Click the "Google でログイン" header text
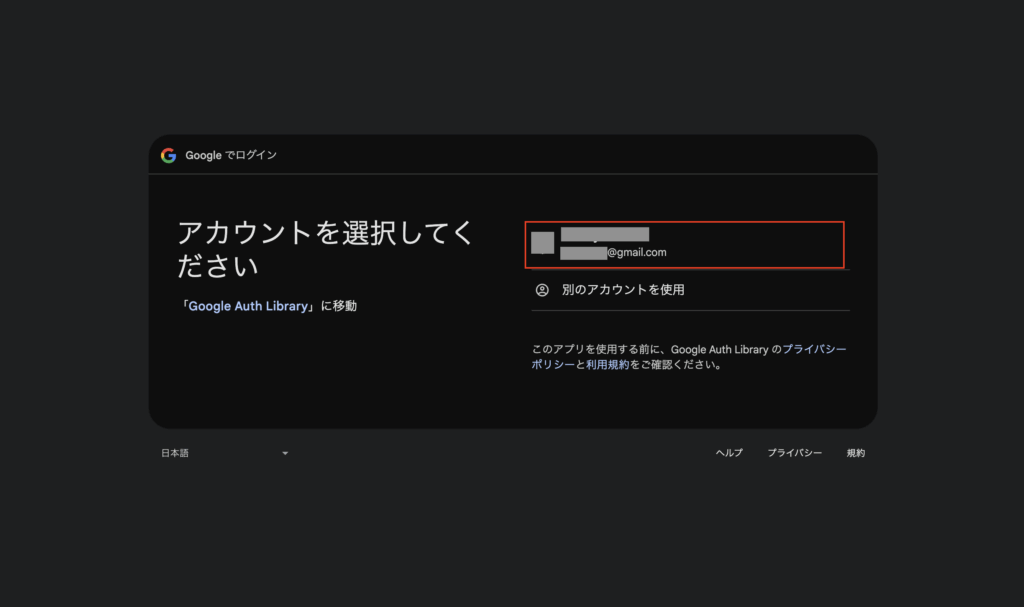This screenshot has width=1024, height=607. (x=231, y=155)
